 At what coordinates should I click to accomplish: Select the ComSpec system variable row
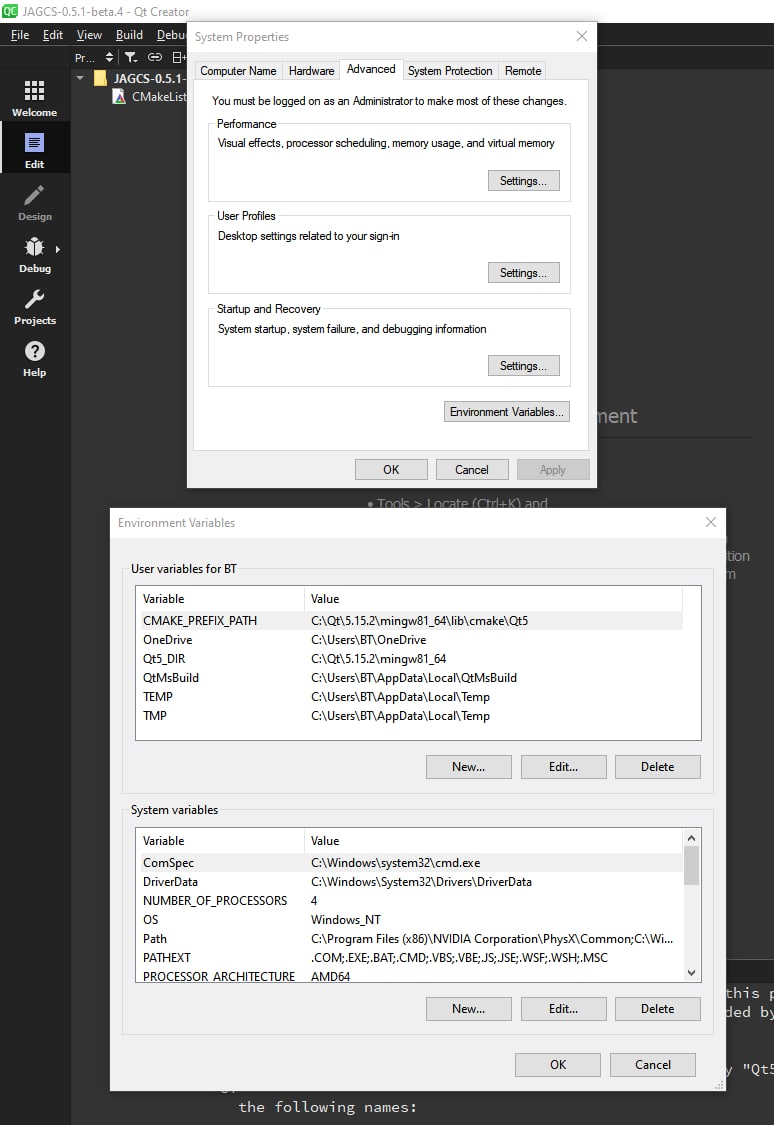click(x=409, y=862)
